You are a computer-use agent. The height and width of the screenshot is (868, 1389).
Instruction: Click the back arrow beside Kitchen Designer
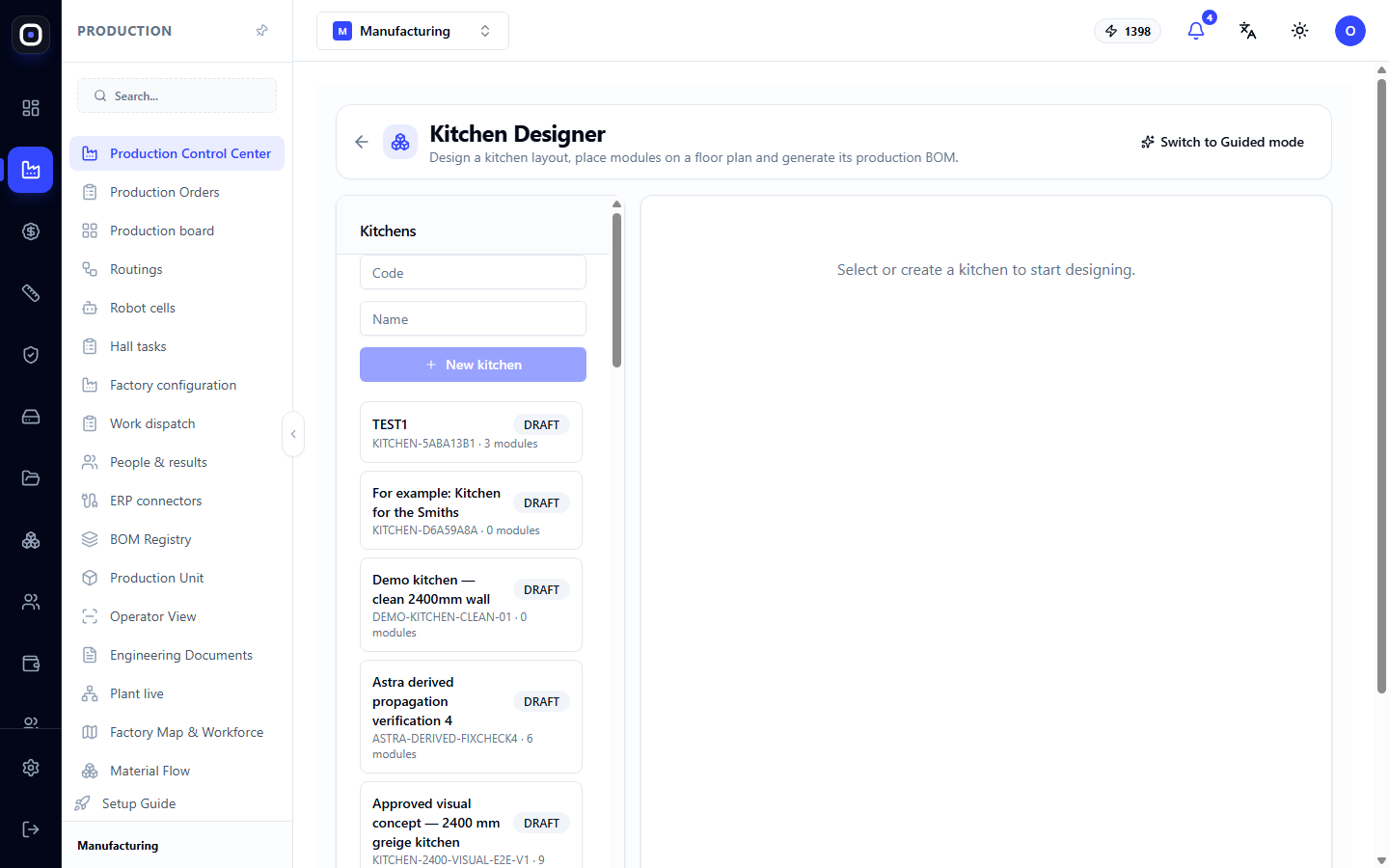[x=362, y=142]
